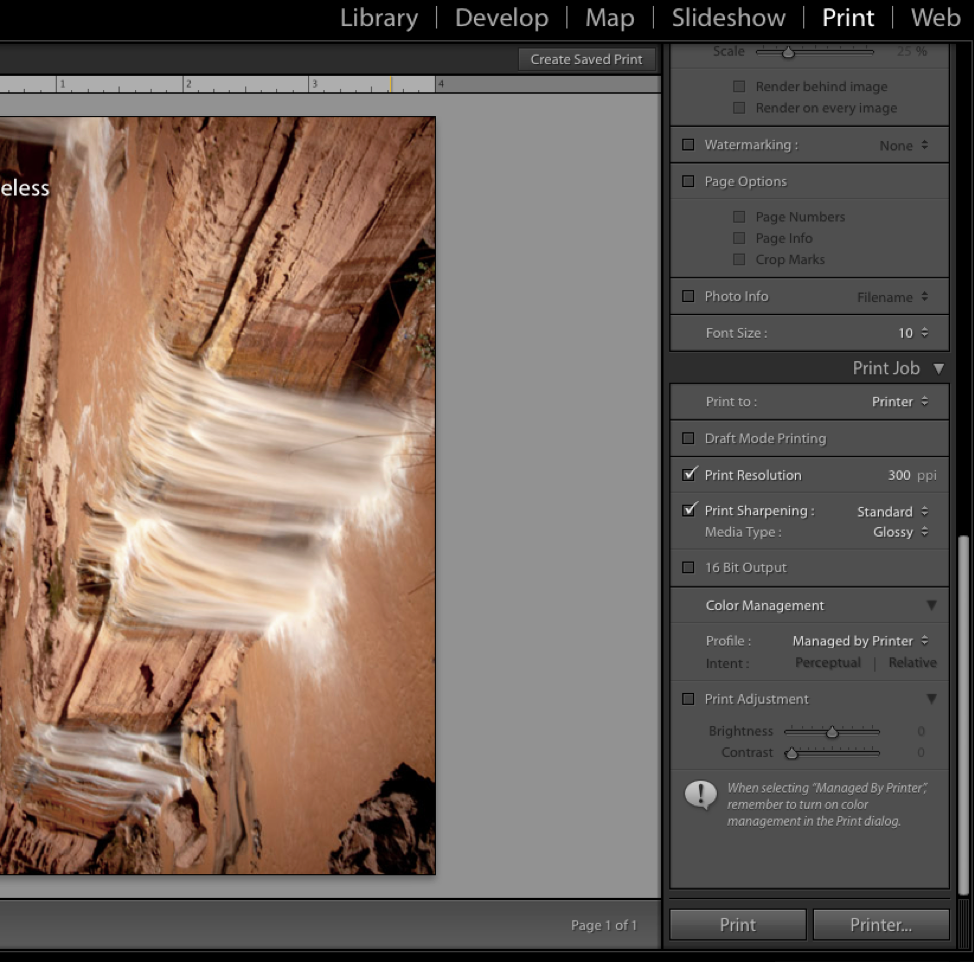The width and height of the screenshot is (974, 962).
Task: Open the Library module
Action: (379, 17)
